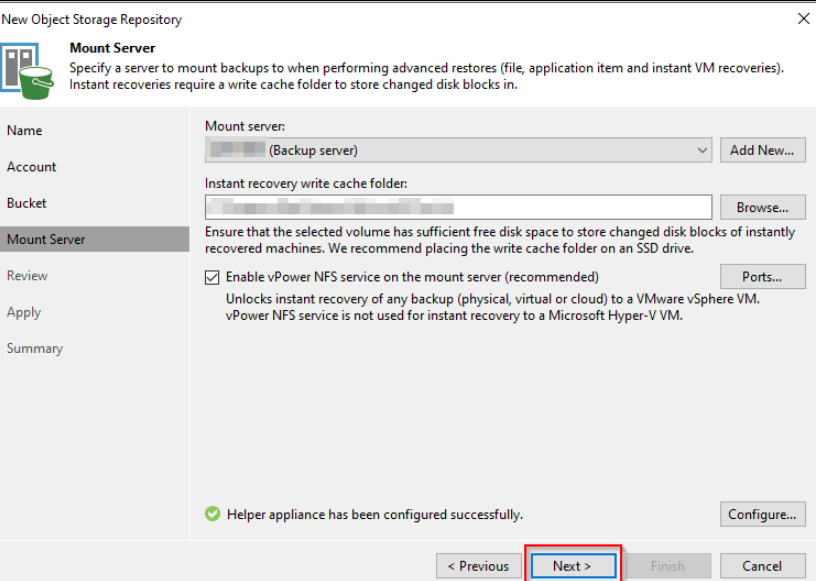Go to the Account wizard step

pos(32,167)
